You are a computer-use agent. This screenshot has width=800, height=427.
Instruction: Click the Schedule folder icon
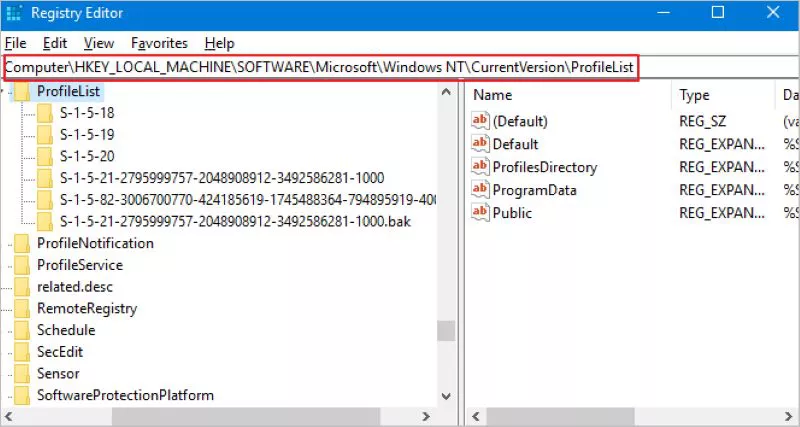22,331
